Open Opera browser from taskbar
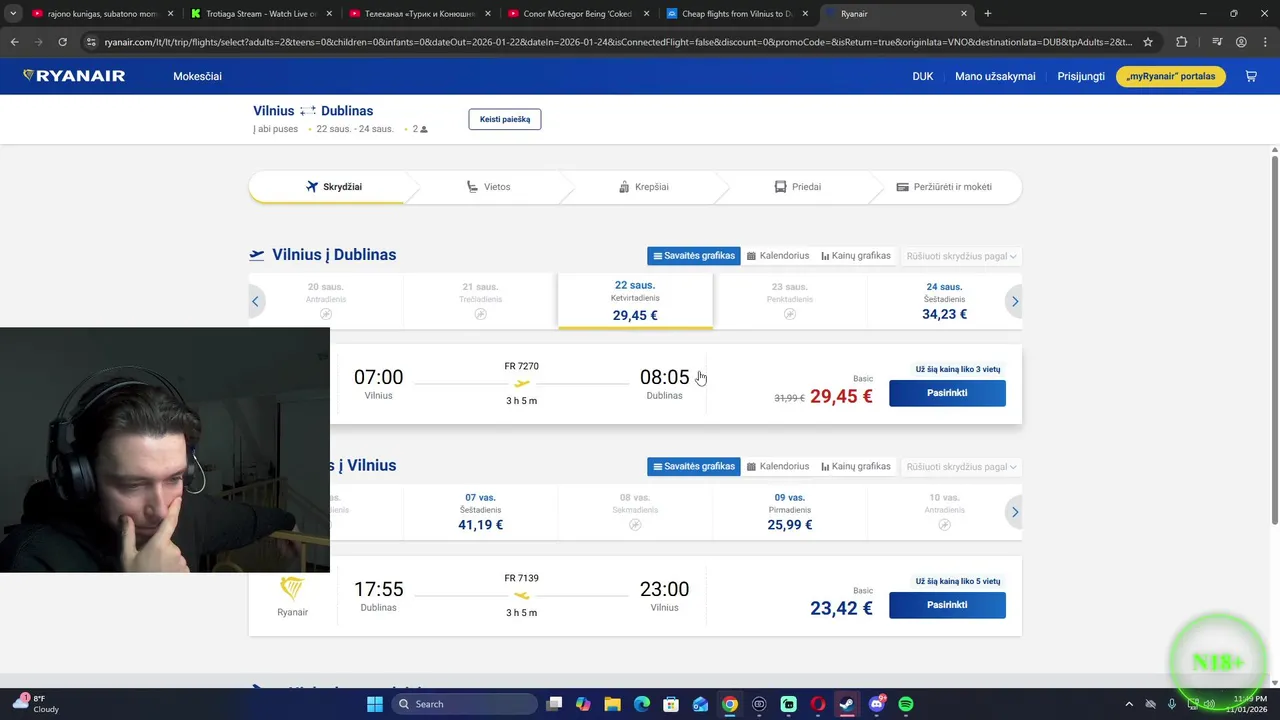This screenshot has height=720, width=1280. point(818,704)
